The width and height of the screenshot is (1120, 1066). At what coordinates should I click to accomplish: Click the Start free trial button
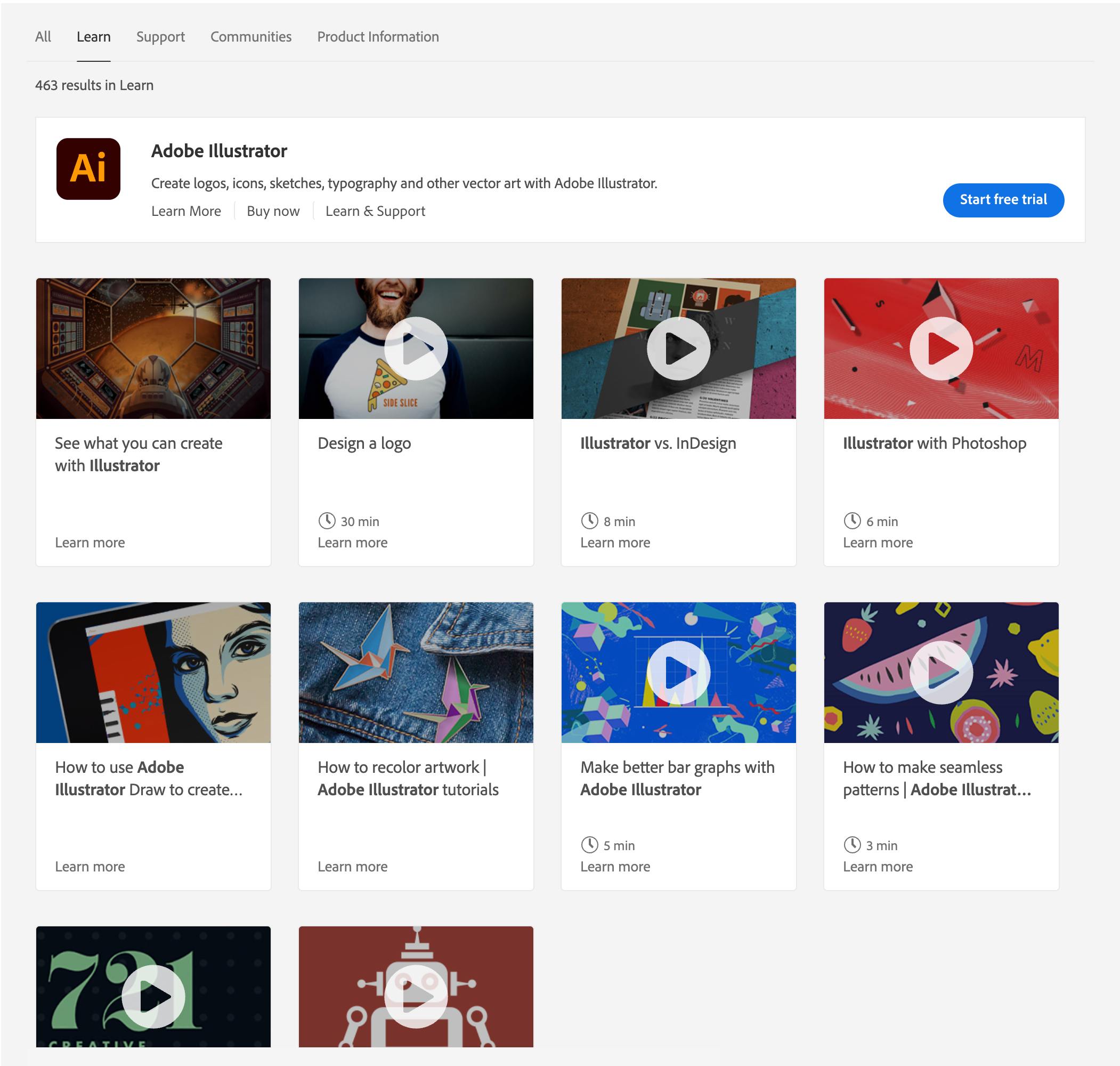coord(1002,200)
